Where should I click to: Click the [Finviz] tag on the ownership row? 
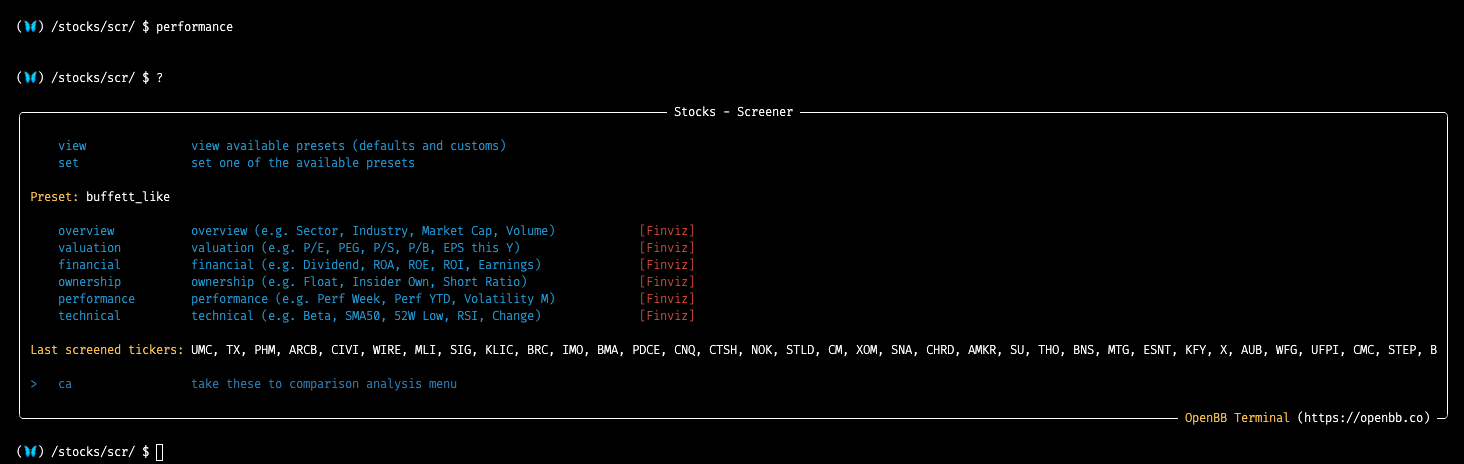667,282
